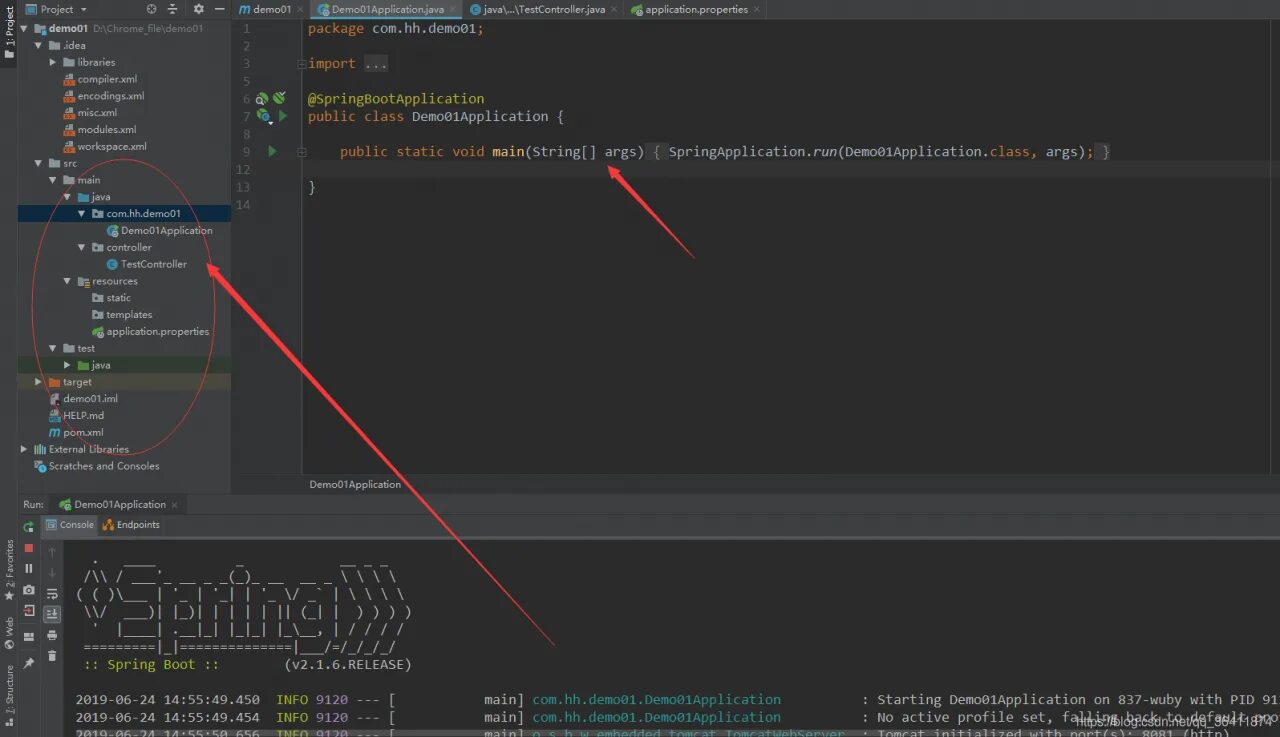Open the Console tab in the Run panel
Image resolution: width=1280 pixels, height=737 pixels.
[x=70, y=524]
